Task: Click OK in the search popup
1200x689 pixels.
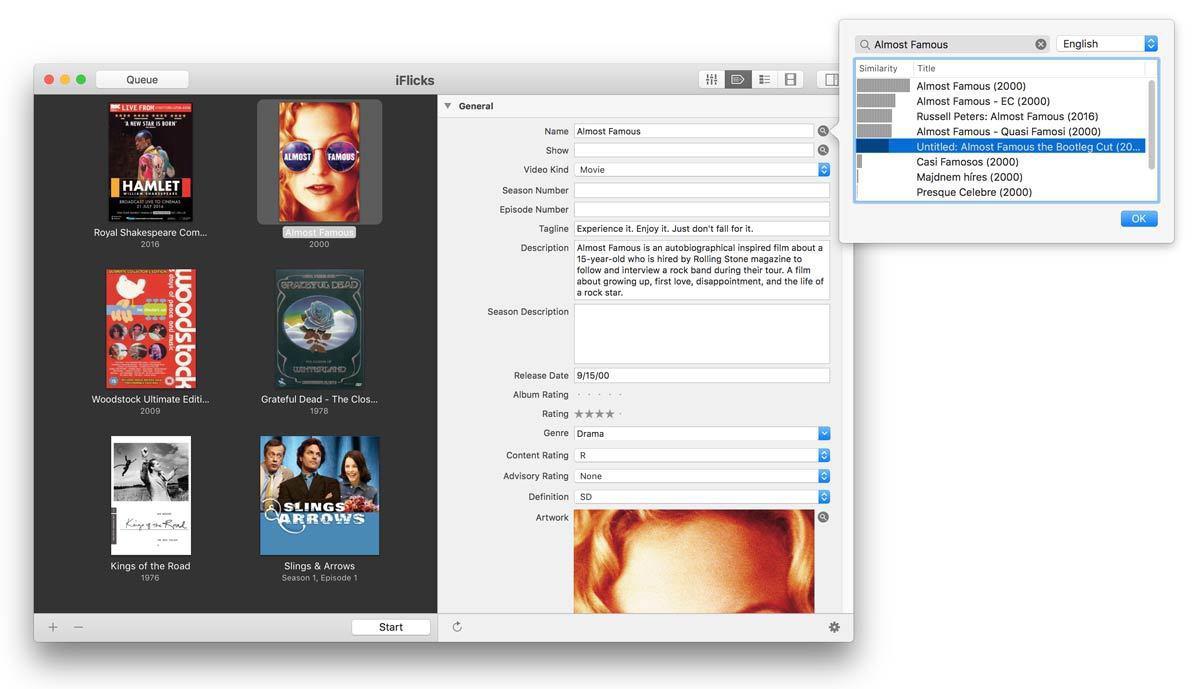Action: point(1139,218)
